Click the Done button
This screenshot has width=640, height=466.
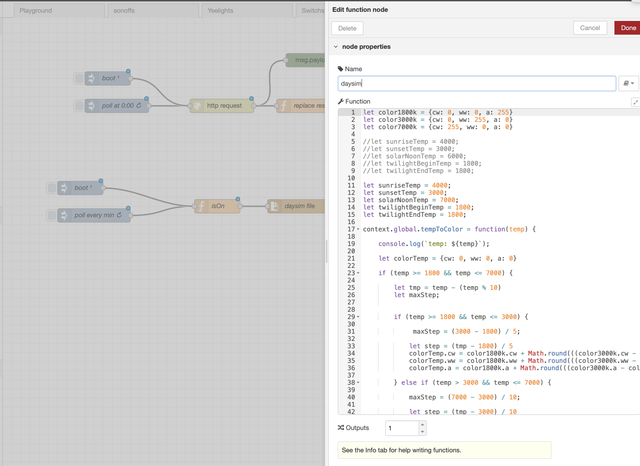coord(628,28)
